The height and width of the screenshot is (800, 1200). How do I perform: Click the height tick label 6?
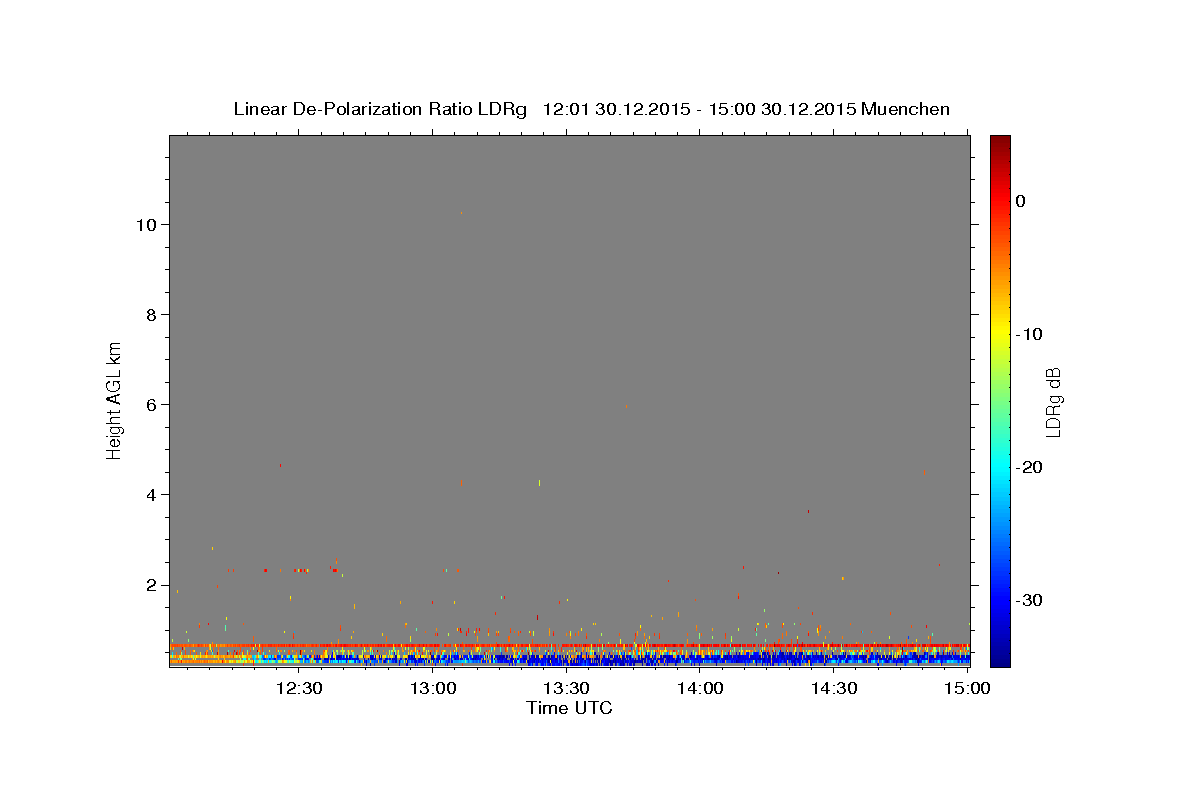[x=151, y=405]
